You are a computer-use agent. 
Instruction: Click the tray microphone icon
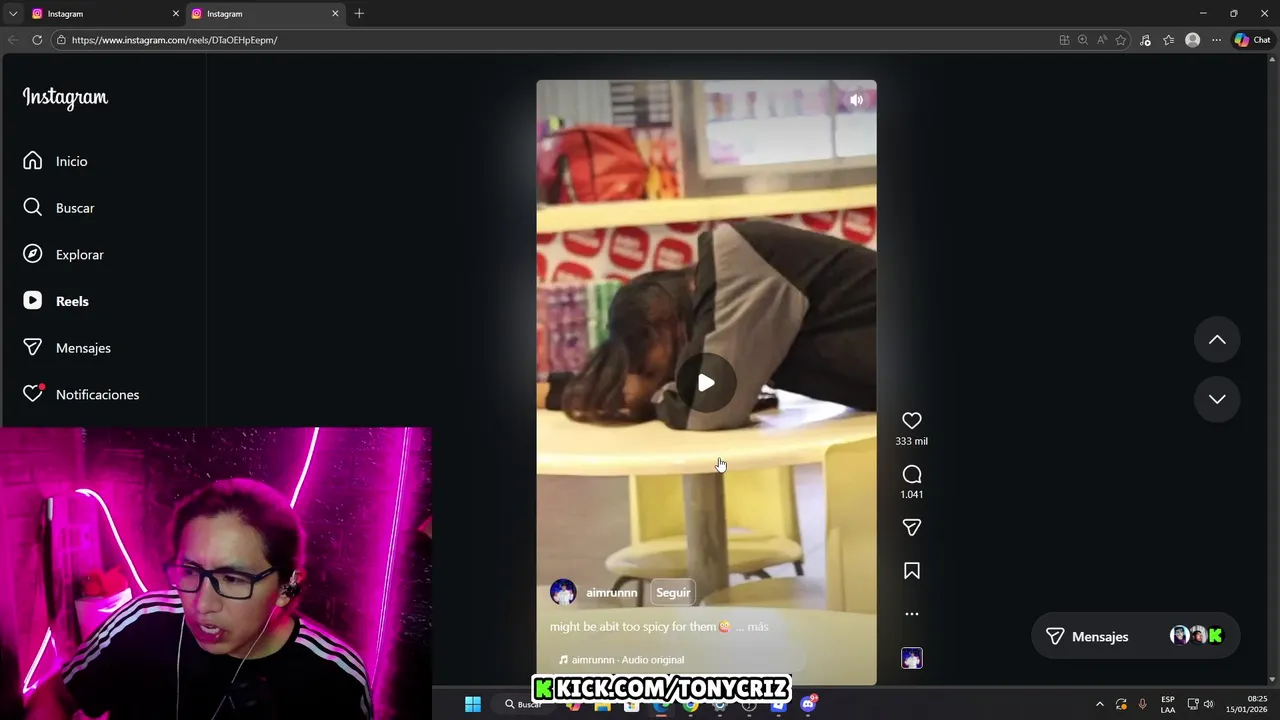coord(1143,704)
